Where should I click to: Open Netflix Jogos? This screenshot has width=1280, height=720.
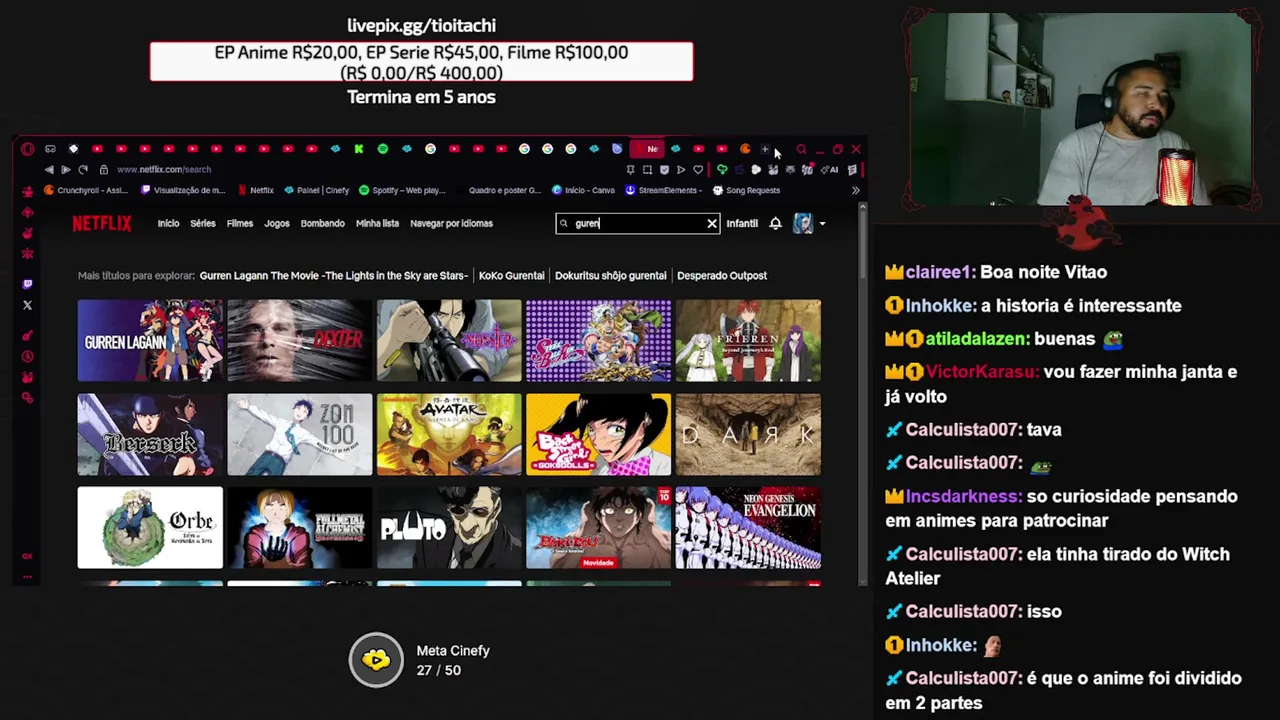pyautogui.click(x=277, y=224)
